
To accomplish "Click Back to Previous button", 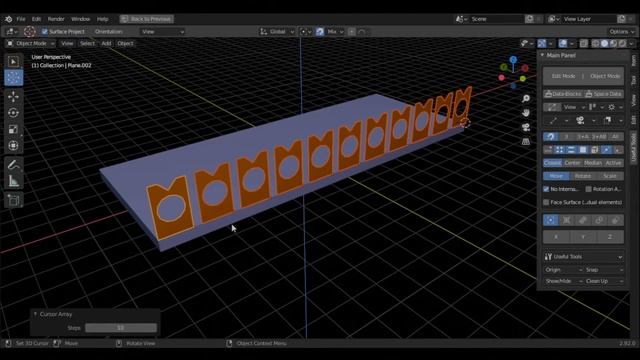I will pos(147,19).
